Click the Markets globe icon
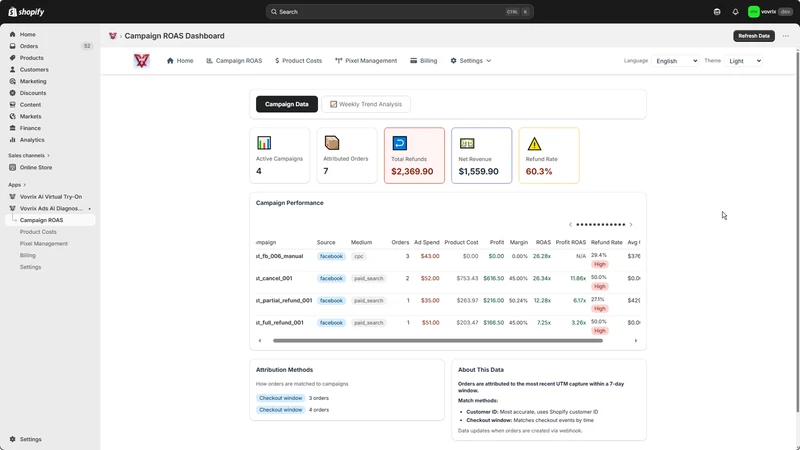 point(13,116)
